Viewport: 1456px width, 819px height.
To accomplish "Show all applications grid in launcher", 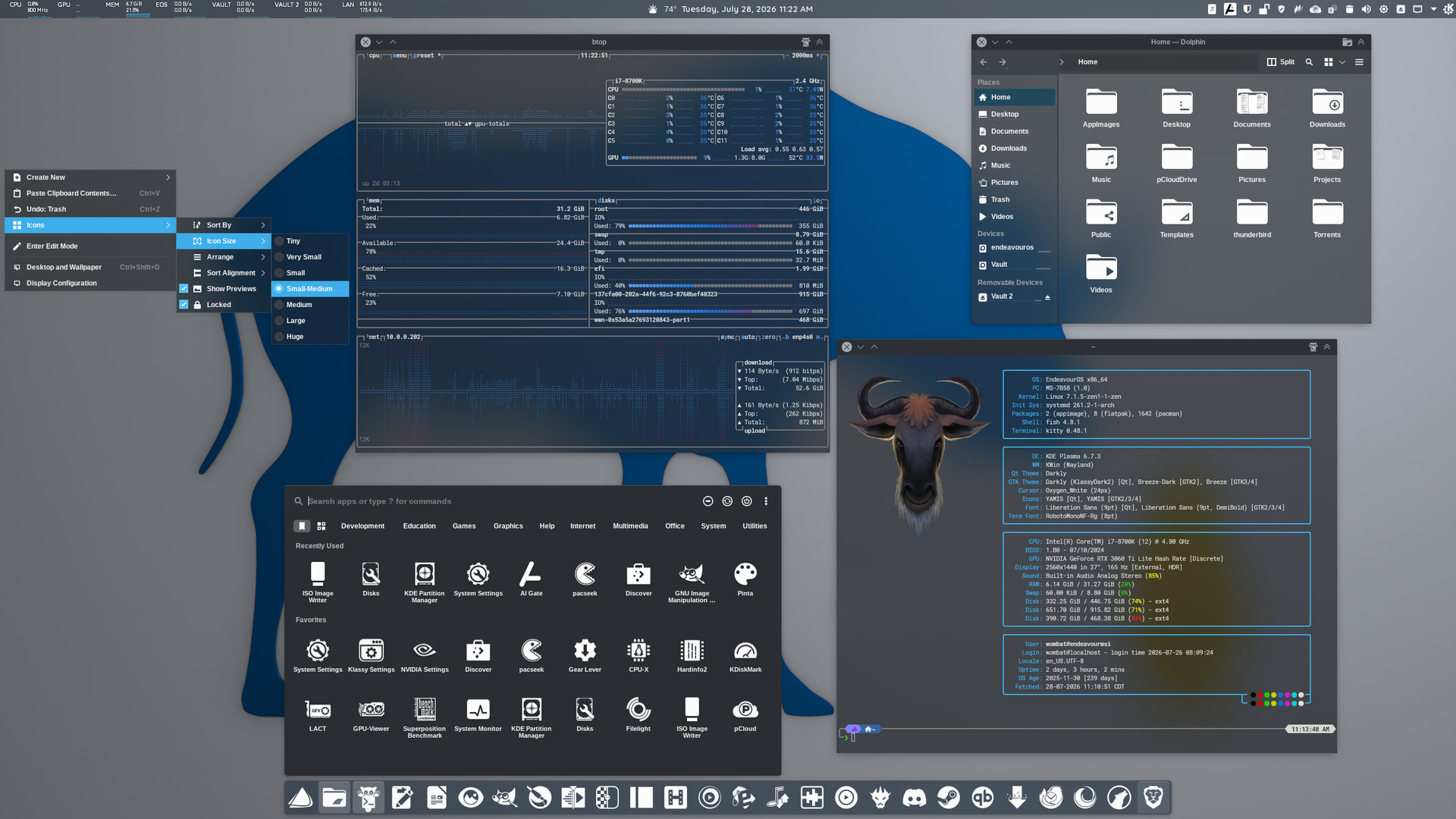I will point(322,526).
